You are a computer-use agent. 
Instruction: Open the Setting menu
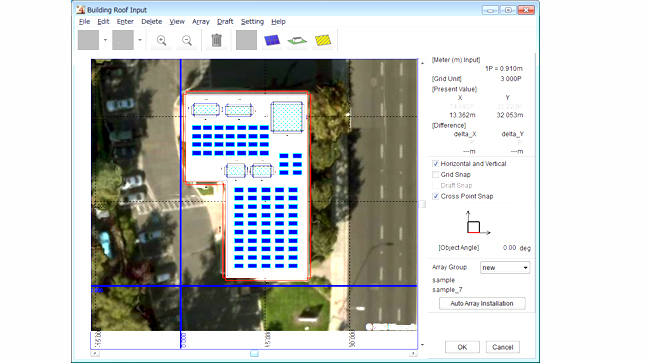point(252,21)
